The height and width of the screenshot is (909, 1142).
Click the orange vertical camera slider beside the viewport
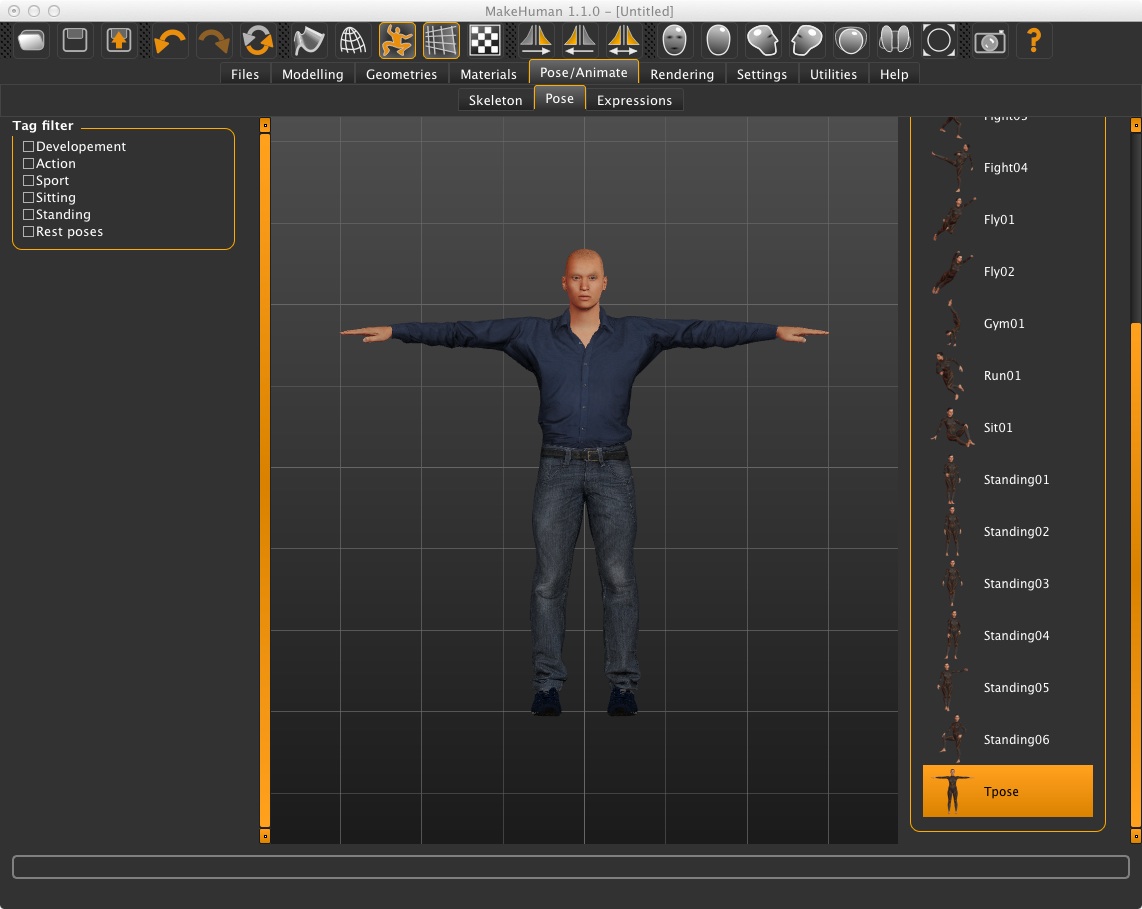(264, 480)
